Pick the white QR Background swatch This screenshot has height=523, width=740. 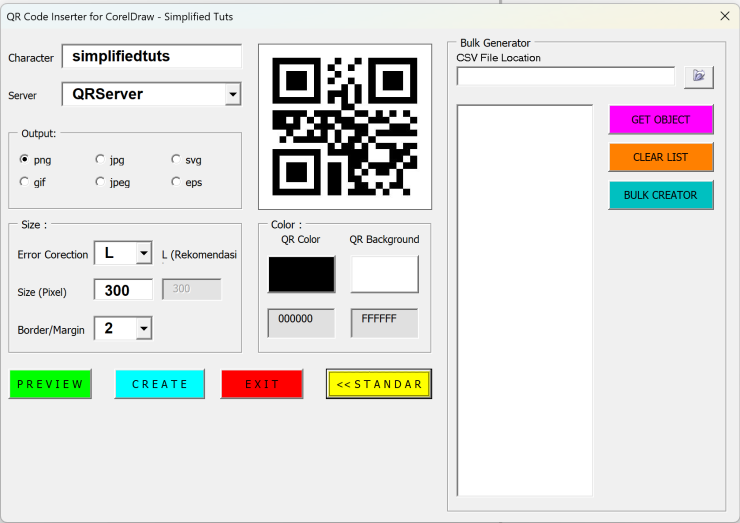tap(385, 274)
